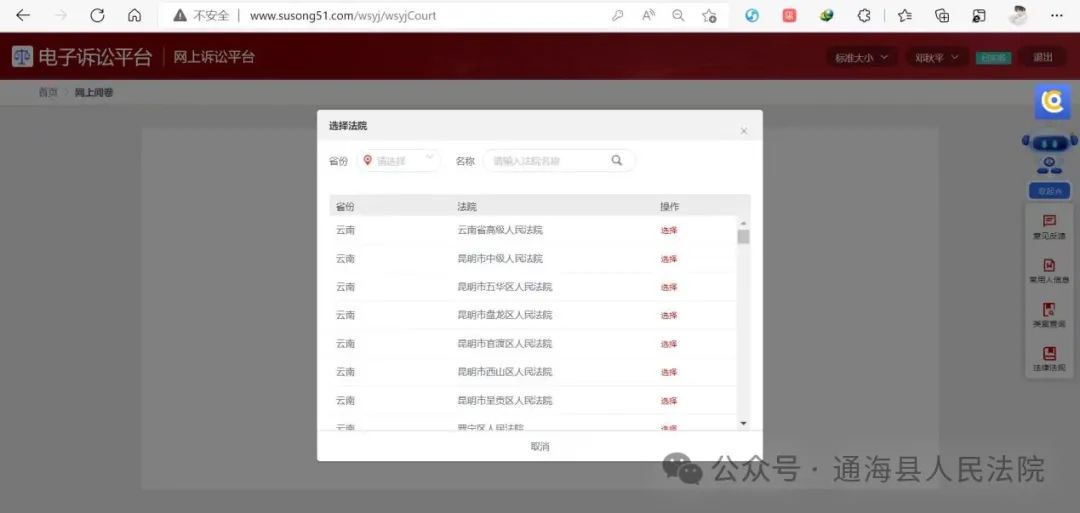This screenshot has width=1080, height=513.
Task: Click the 取消 cancel button
Action: [540, 447]
